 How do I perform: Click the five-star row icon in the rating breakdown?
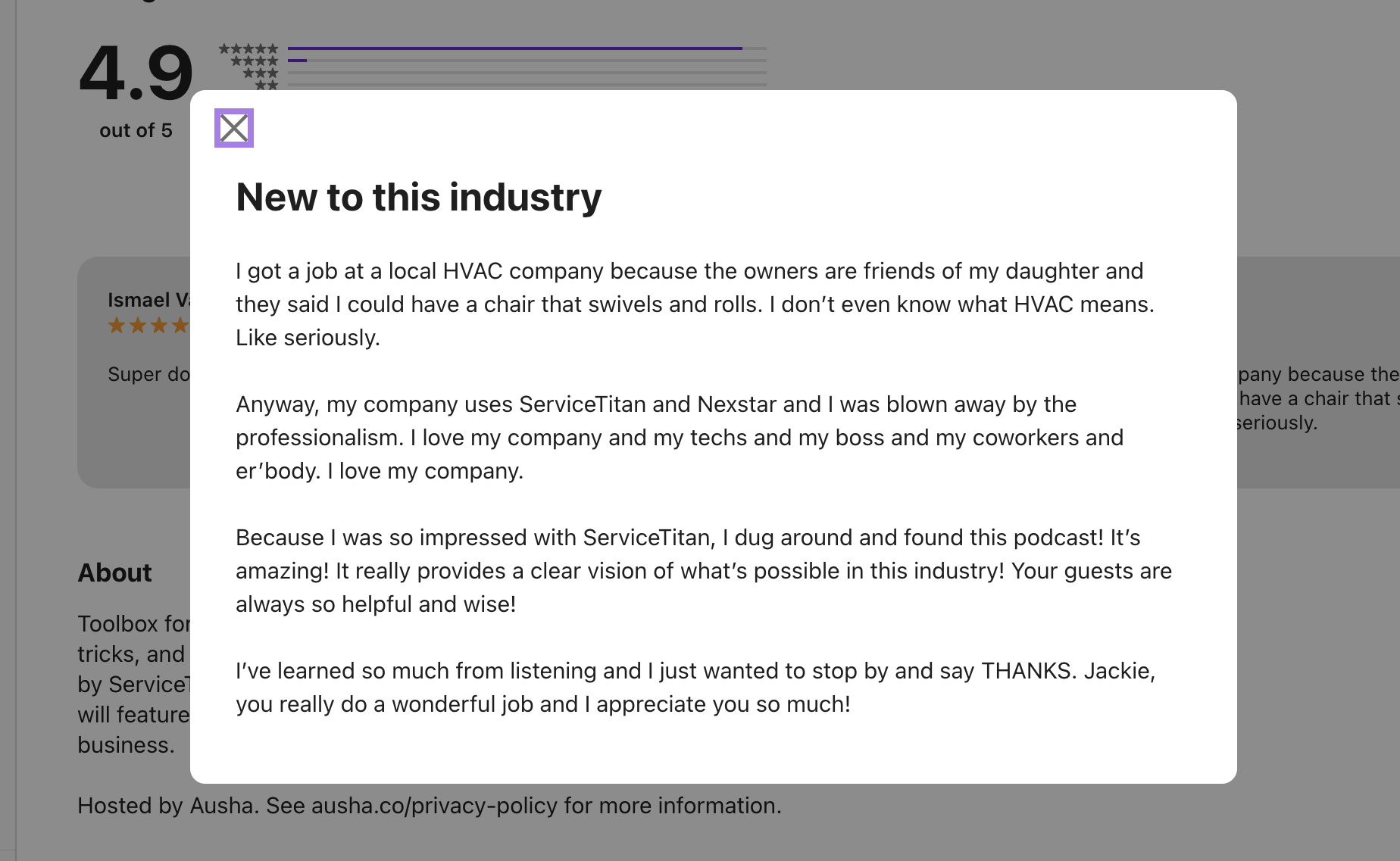coord(249,47)
